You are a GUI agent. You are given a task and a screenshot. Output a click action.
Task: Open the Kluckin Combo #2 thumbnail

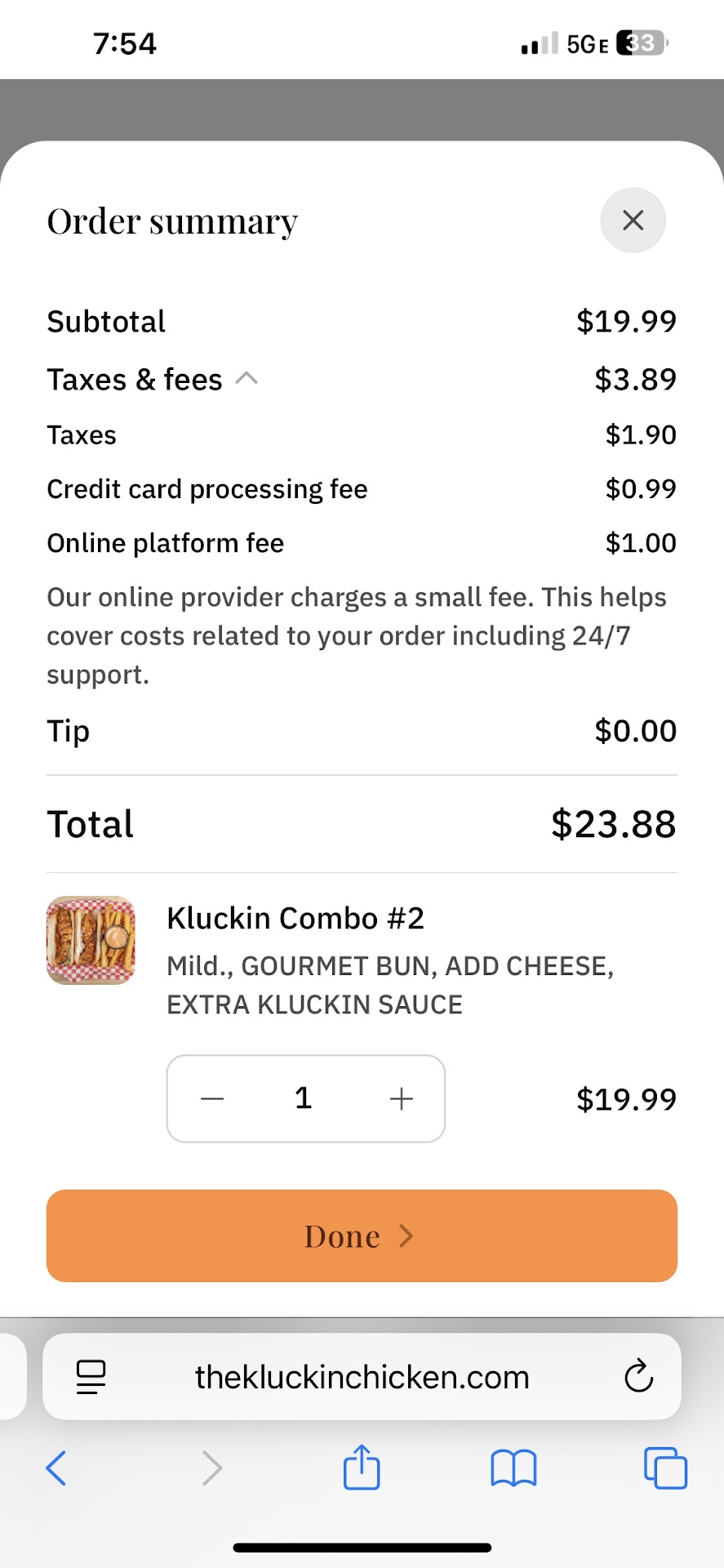point(91,940)
